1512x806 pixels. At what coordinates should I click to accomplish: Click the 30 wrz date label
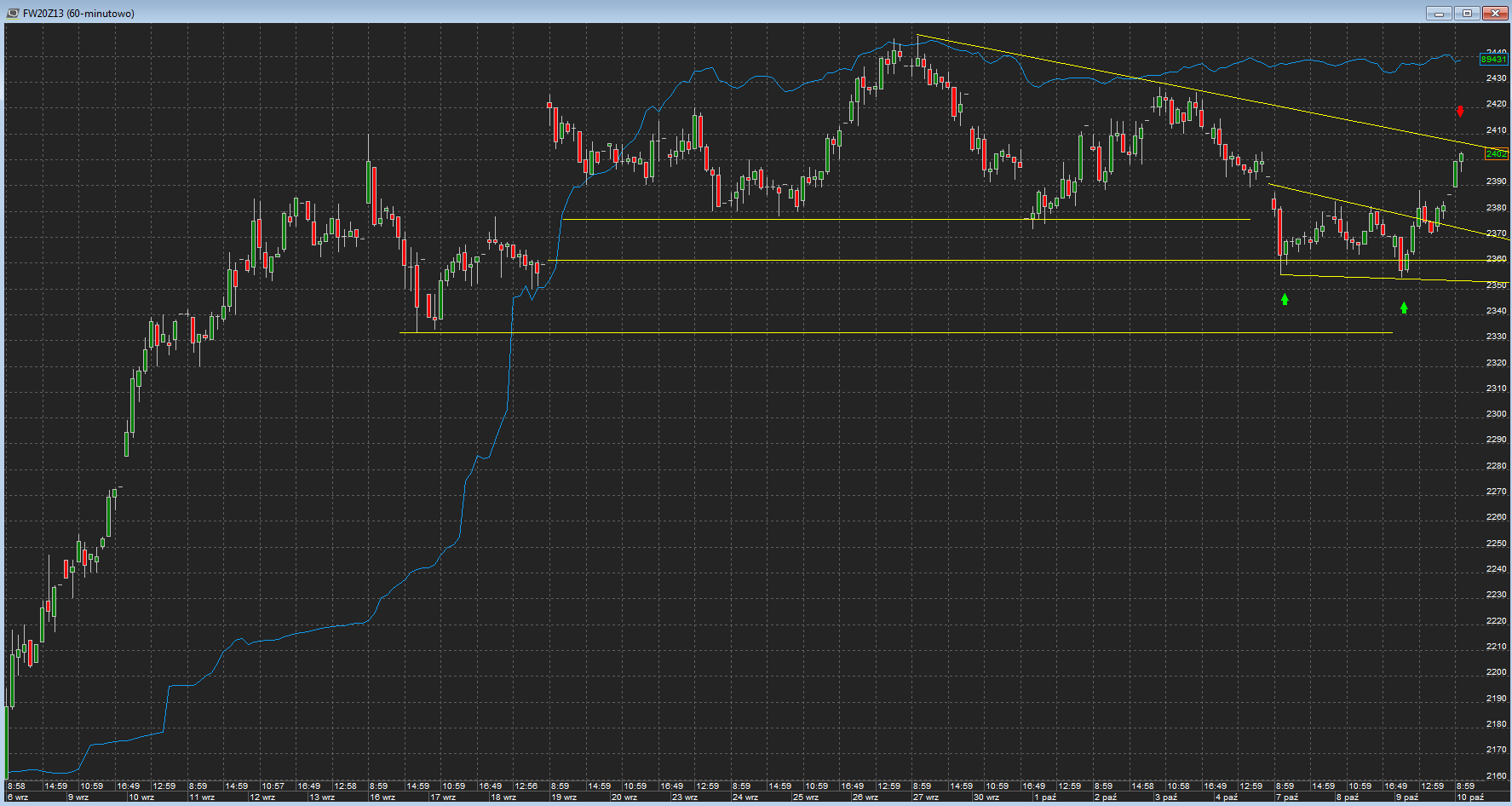(x=987, y=797)
